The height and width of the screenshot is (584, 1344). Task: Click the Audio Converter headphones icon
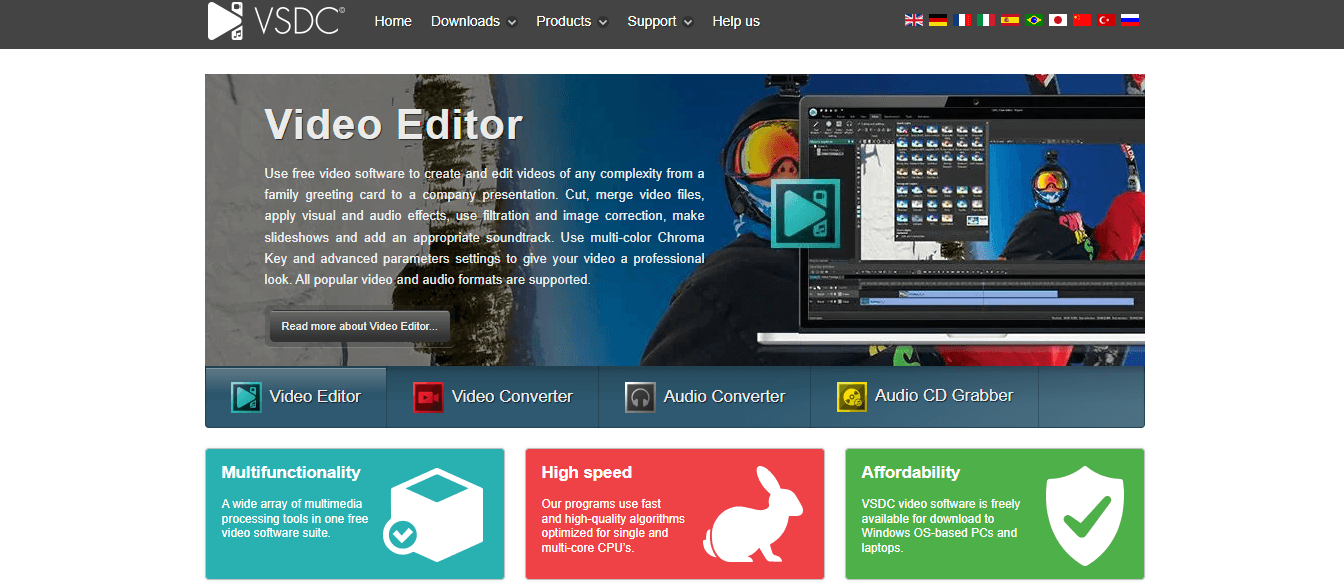coord(640,396)
